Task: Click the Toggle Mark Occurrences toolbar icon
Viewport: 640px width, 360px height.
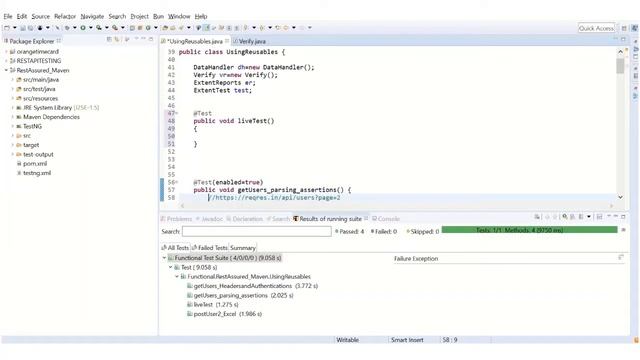Action: (x=206, y=28)
